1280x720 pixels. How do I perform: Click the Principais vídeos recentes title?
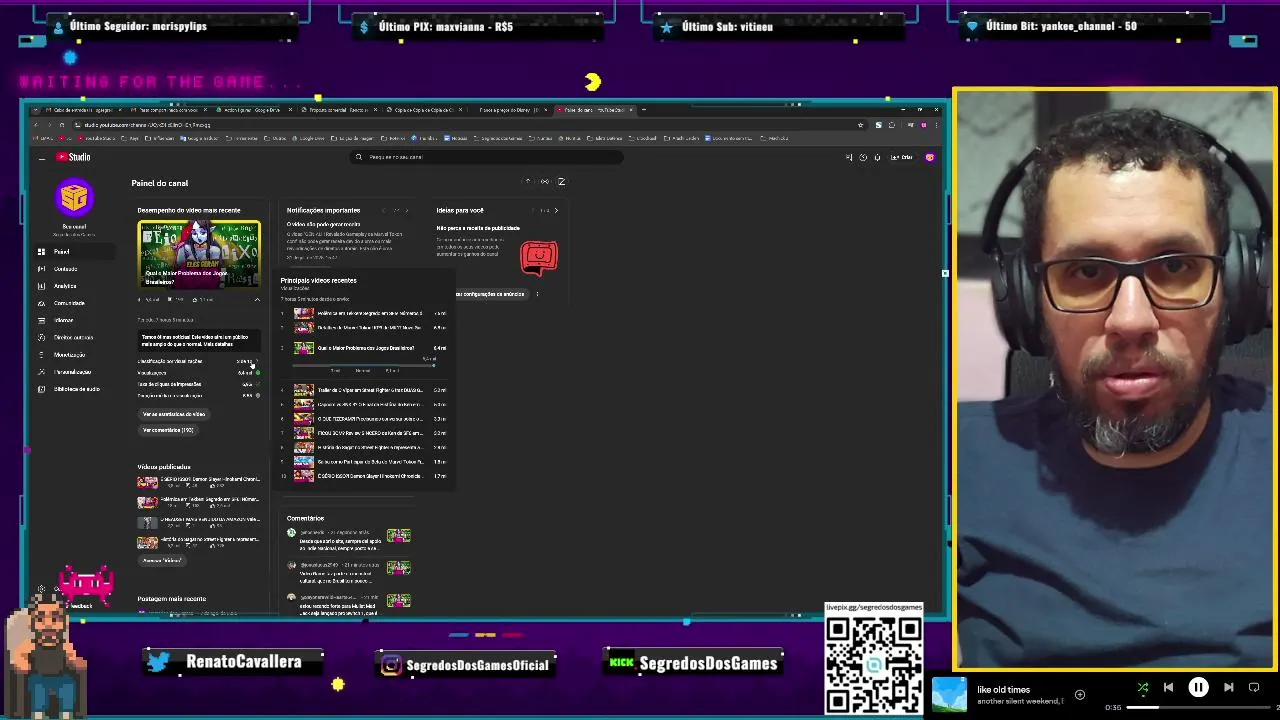click(x=318, y=280)
